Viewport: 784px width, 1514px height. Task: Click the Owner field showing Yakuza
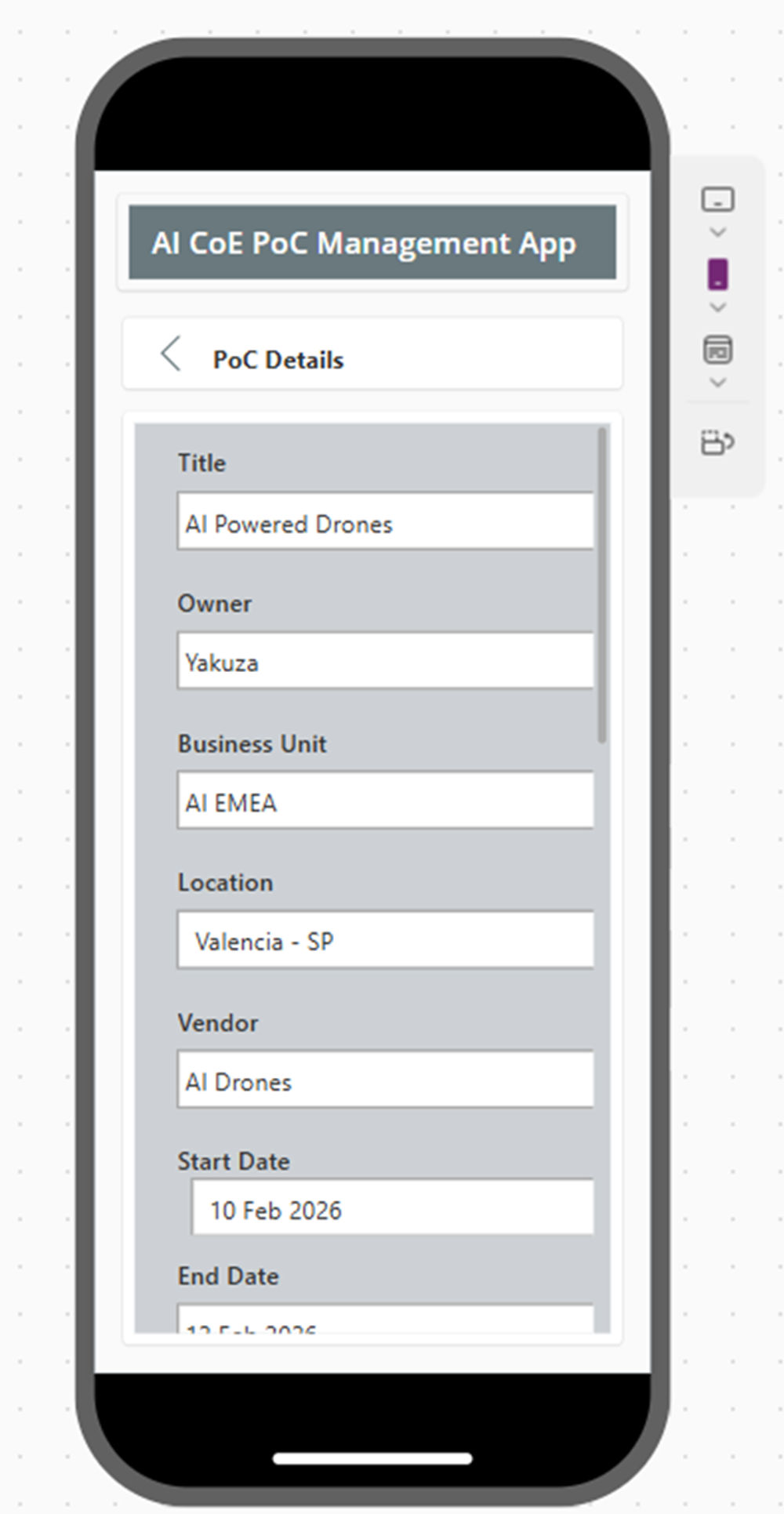(x=386, y=661)
